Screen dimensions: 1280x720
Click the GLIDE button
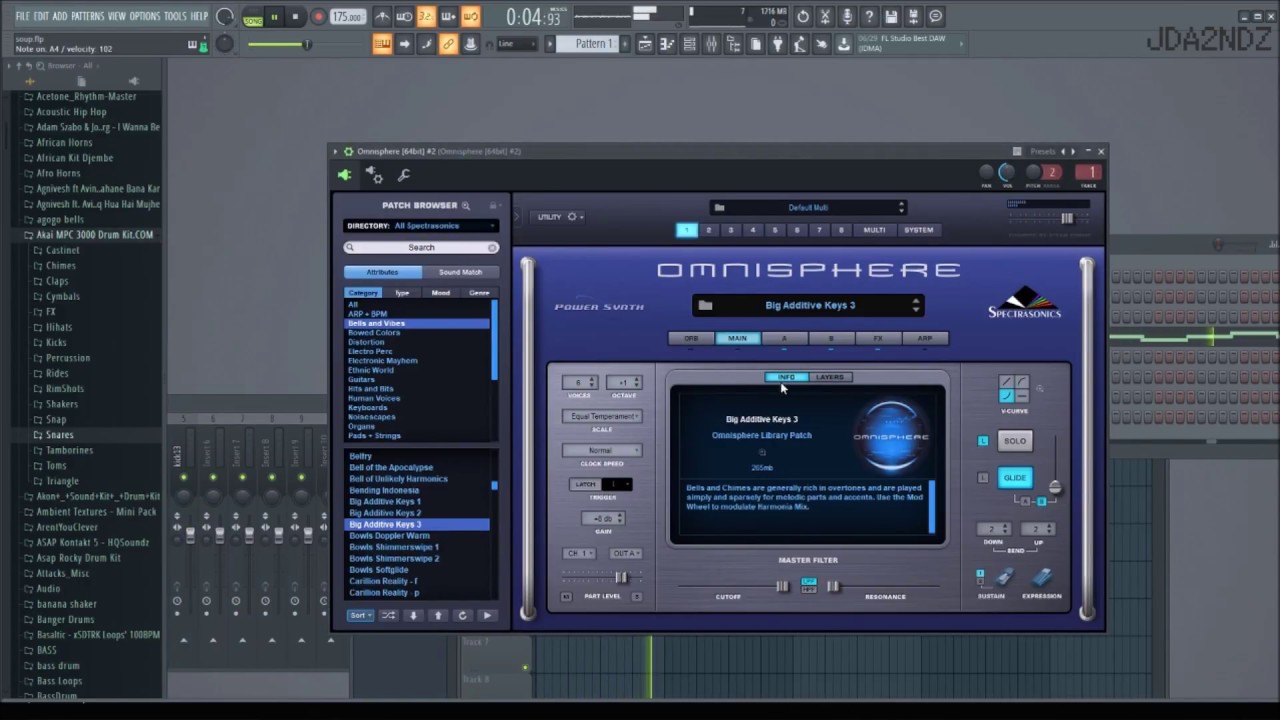[x=1015, y=478]
